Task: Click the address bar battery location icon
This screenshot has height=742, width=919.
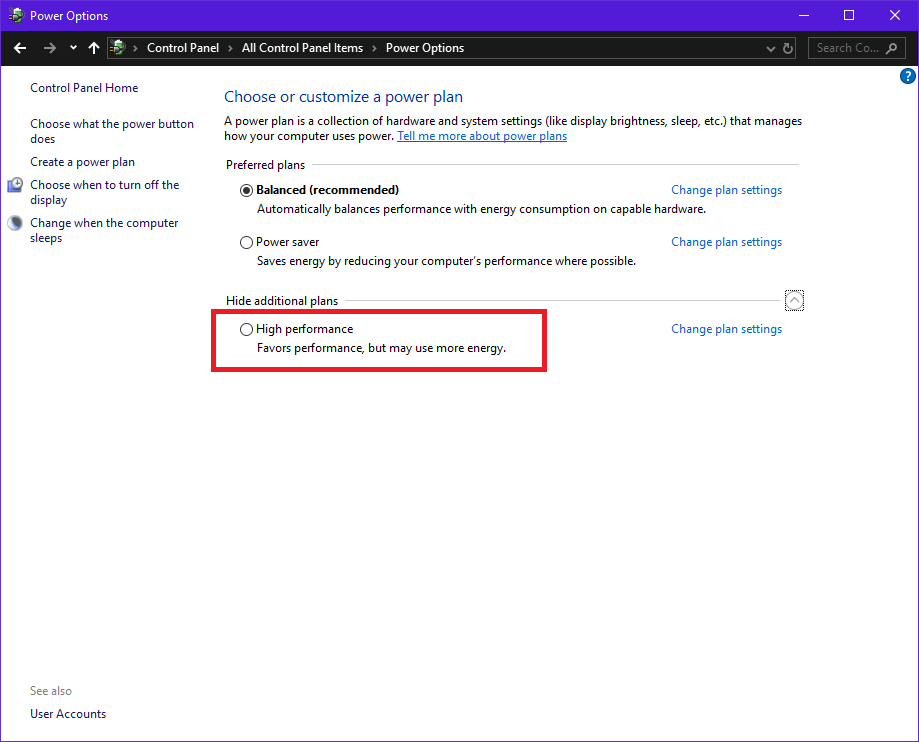Action: click(x=118, y=48)
